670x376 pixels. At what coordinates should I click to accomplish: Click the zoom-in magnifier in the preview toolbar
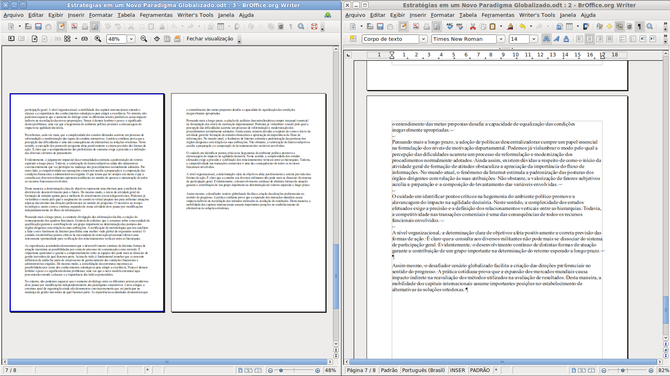pos(144,38)
